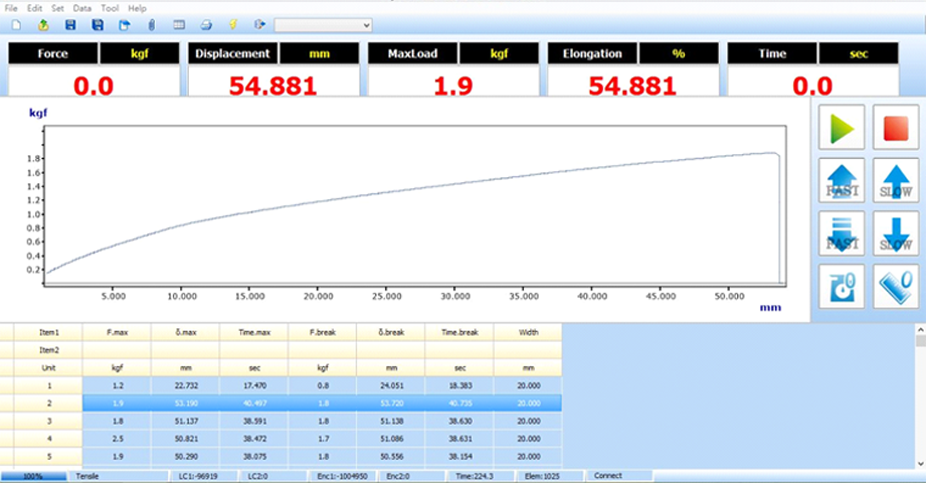This screenshot has width=926, height=483.
Task: Click the F.max column header
Action: point(116,331)
